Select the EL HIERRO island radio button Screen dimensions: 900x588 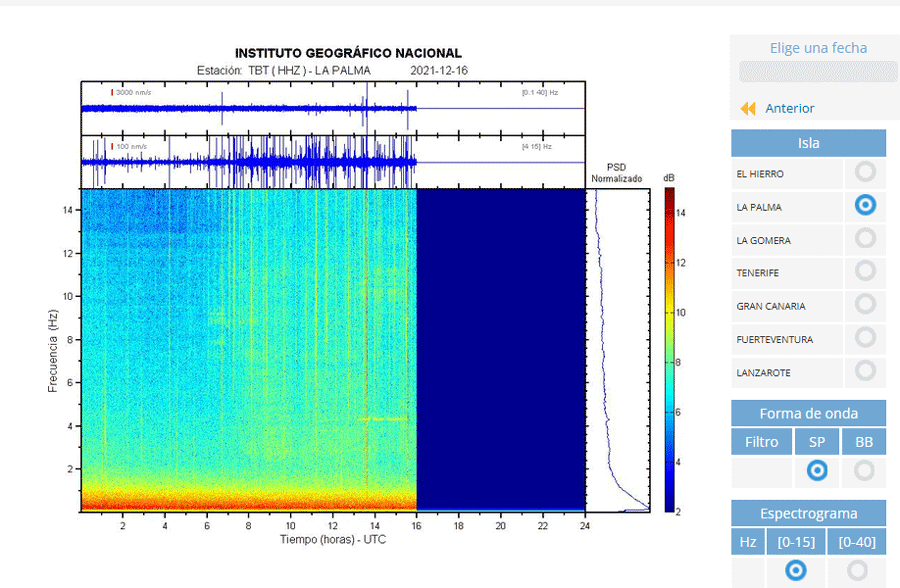[865, 172]
